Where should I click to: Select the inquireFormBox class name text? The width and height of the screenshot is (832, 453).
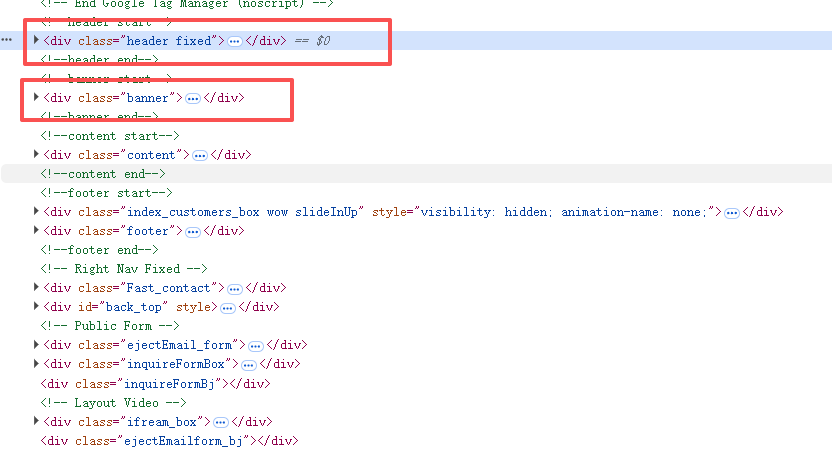[x=174, y=365]
